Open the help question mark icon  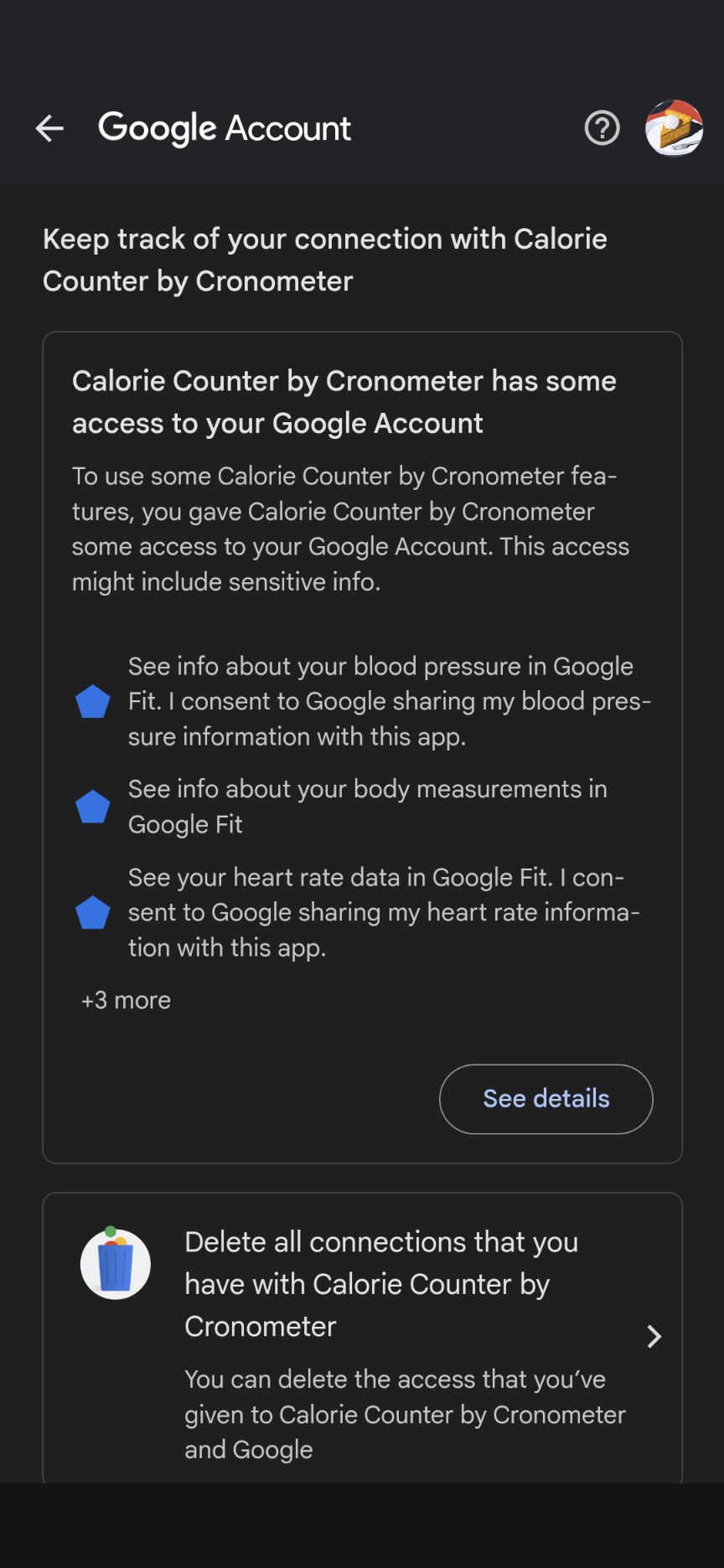coord(602,128)
